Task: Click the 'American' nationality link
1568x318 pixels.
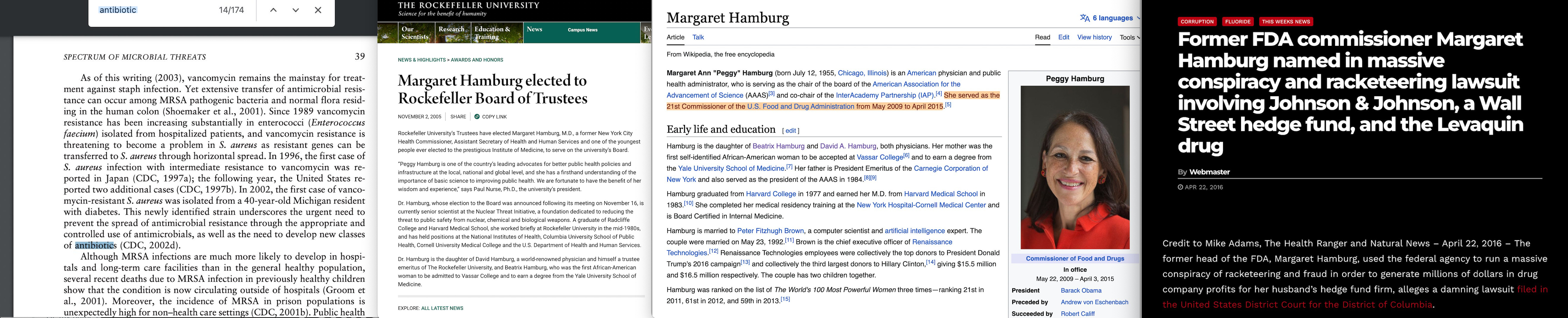Action: [921, 73]
